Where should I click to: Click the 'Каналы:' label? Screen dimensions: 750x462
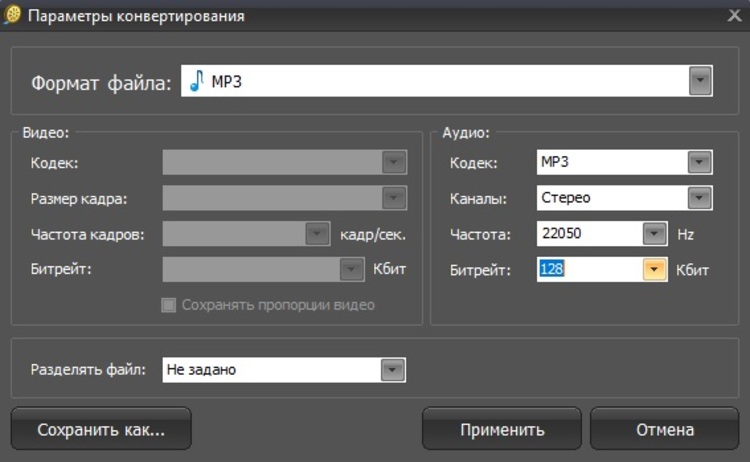click(478, 198)
